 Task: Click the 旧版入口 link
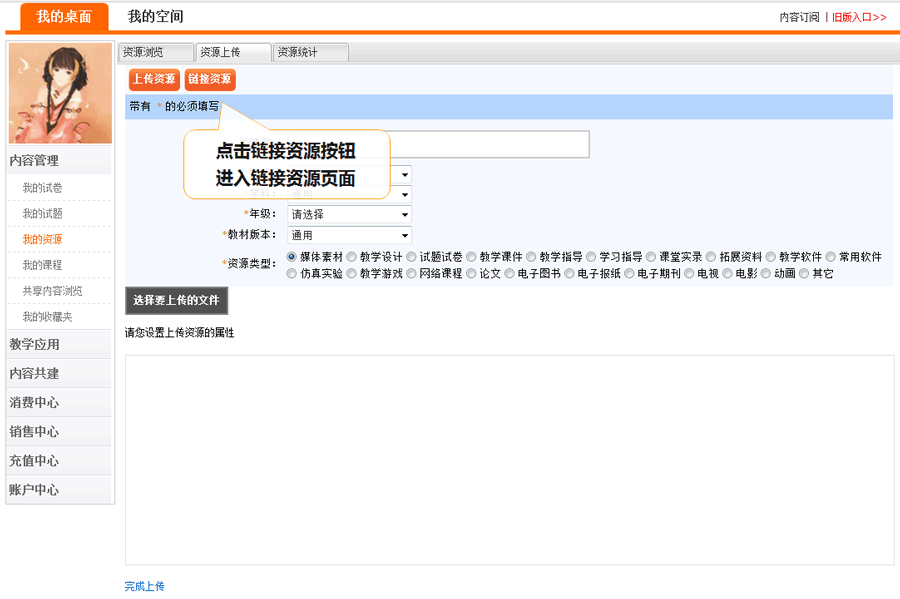coord(859,17)
